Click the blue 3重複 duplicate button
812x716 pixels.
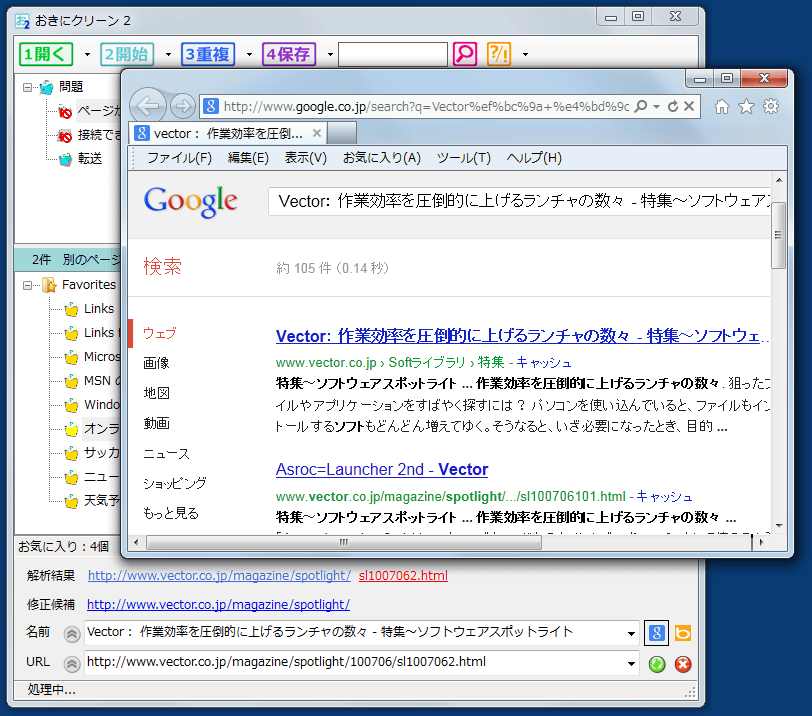208,54
